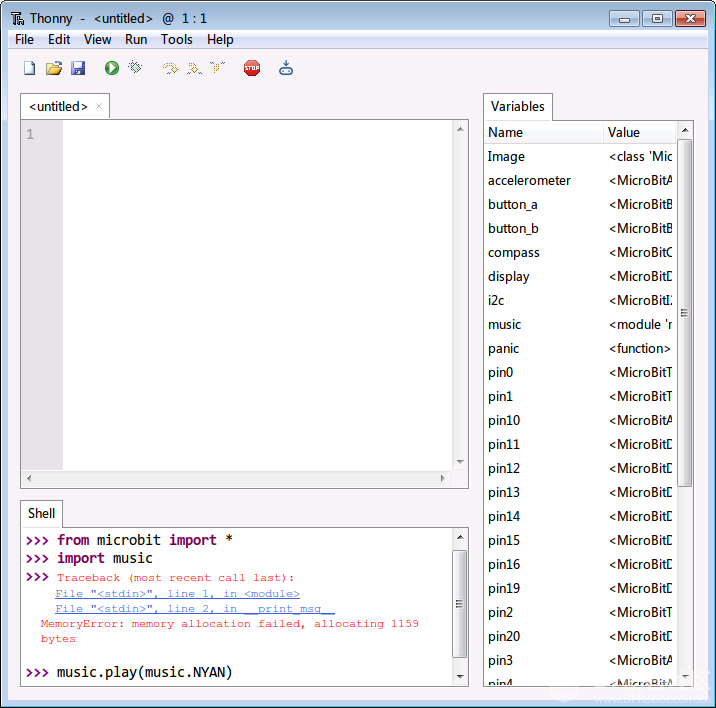Select the pin3 variable row
Viewport: 716px width, 708px height.
(580, 660)
